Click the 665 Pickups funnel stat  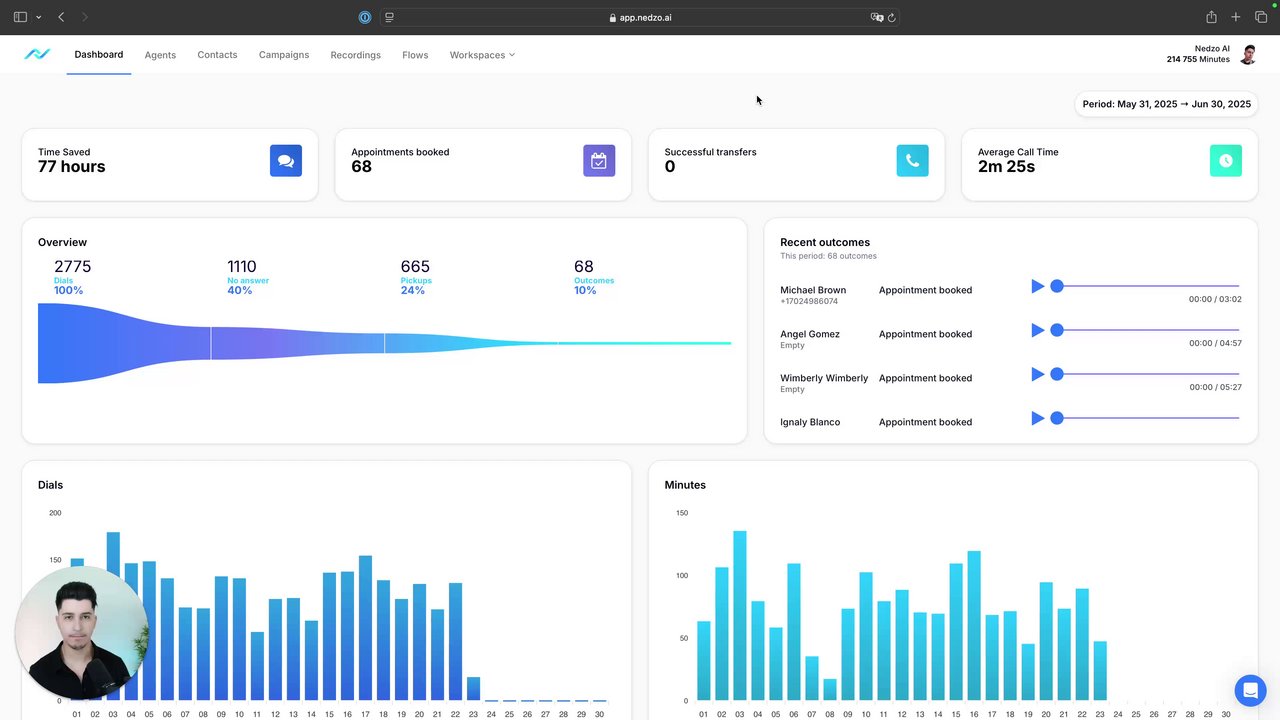click(x=416, y=277)
